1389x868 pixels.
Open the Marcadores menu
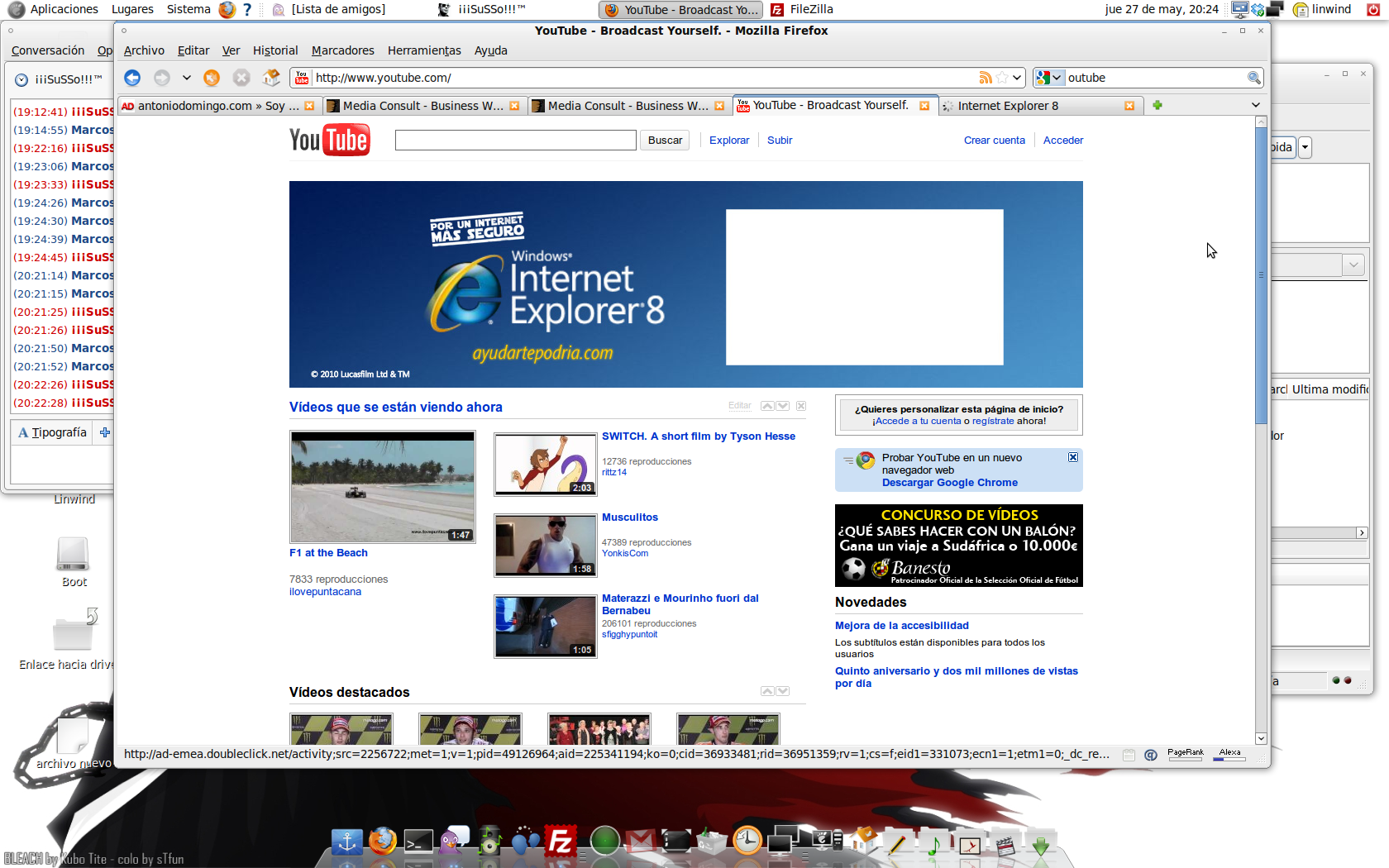342,50
